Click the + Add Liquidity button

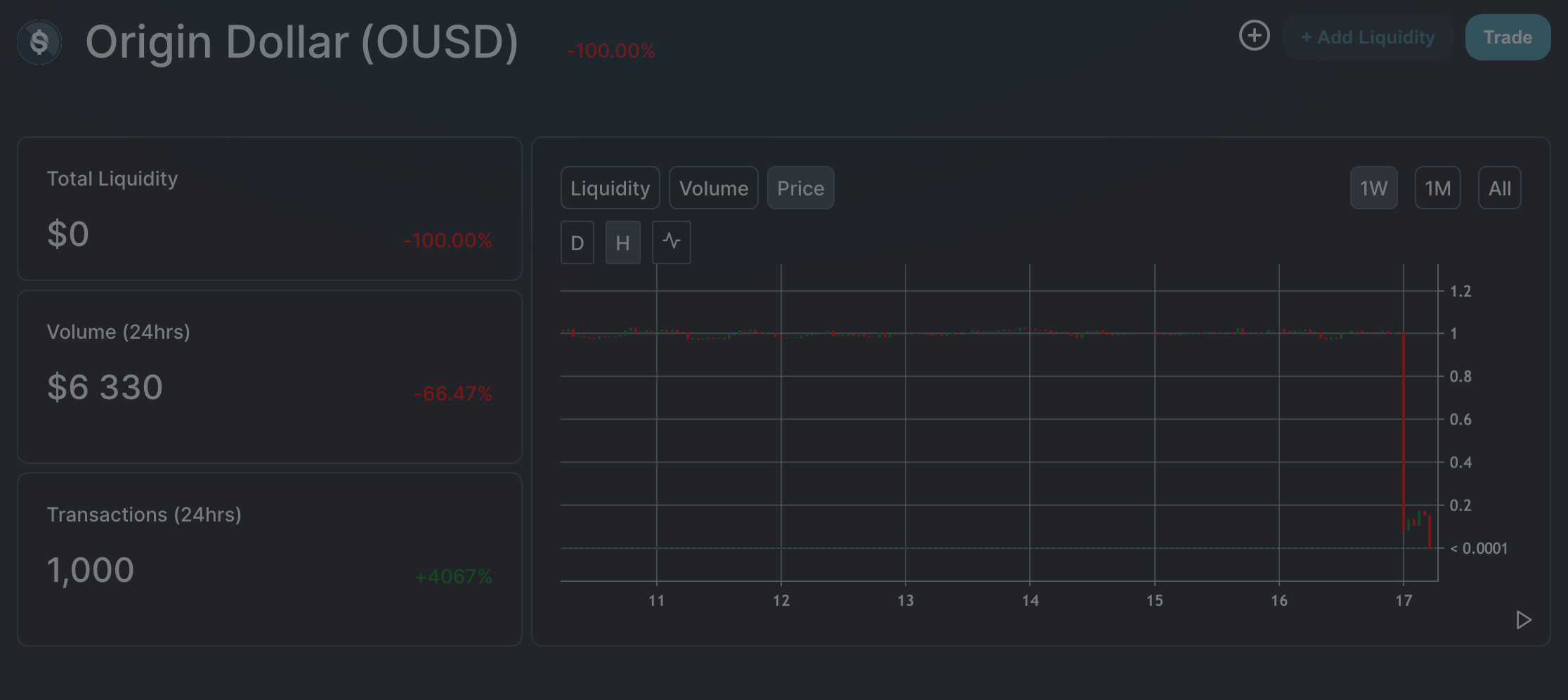1368,37
